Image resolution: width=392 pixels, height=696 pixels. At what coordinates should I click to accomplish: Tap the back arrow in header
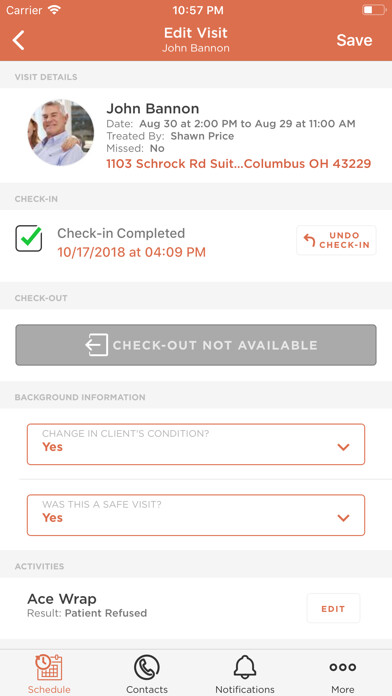[19, 40]
